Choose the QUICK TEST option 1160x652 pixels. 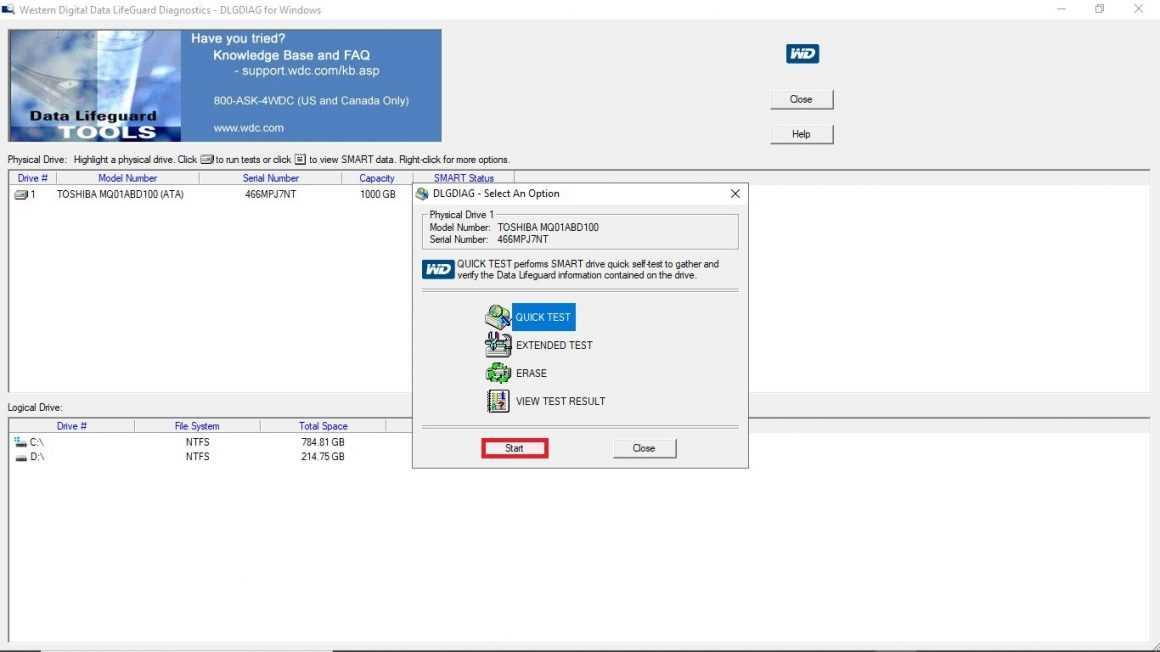pyautogui.click(x=543, y=317)
